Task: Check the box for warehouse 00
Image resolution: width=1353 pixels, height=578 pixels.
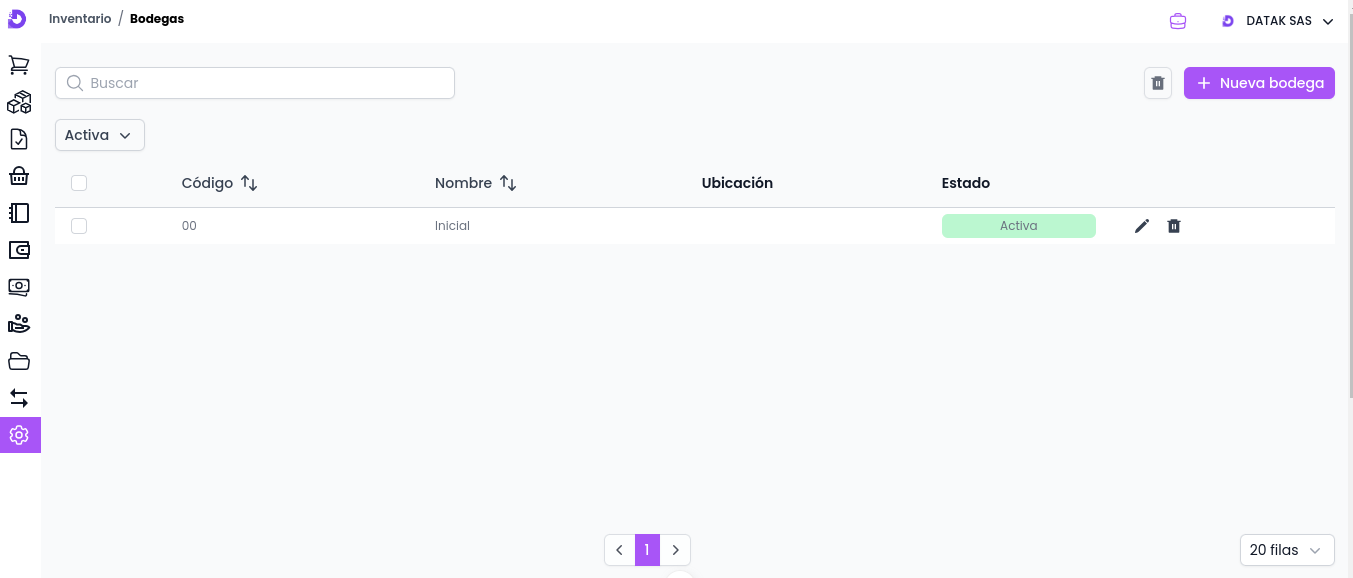Action: click(x=79, y=226)
